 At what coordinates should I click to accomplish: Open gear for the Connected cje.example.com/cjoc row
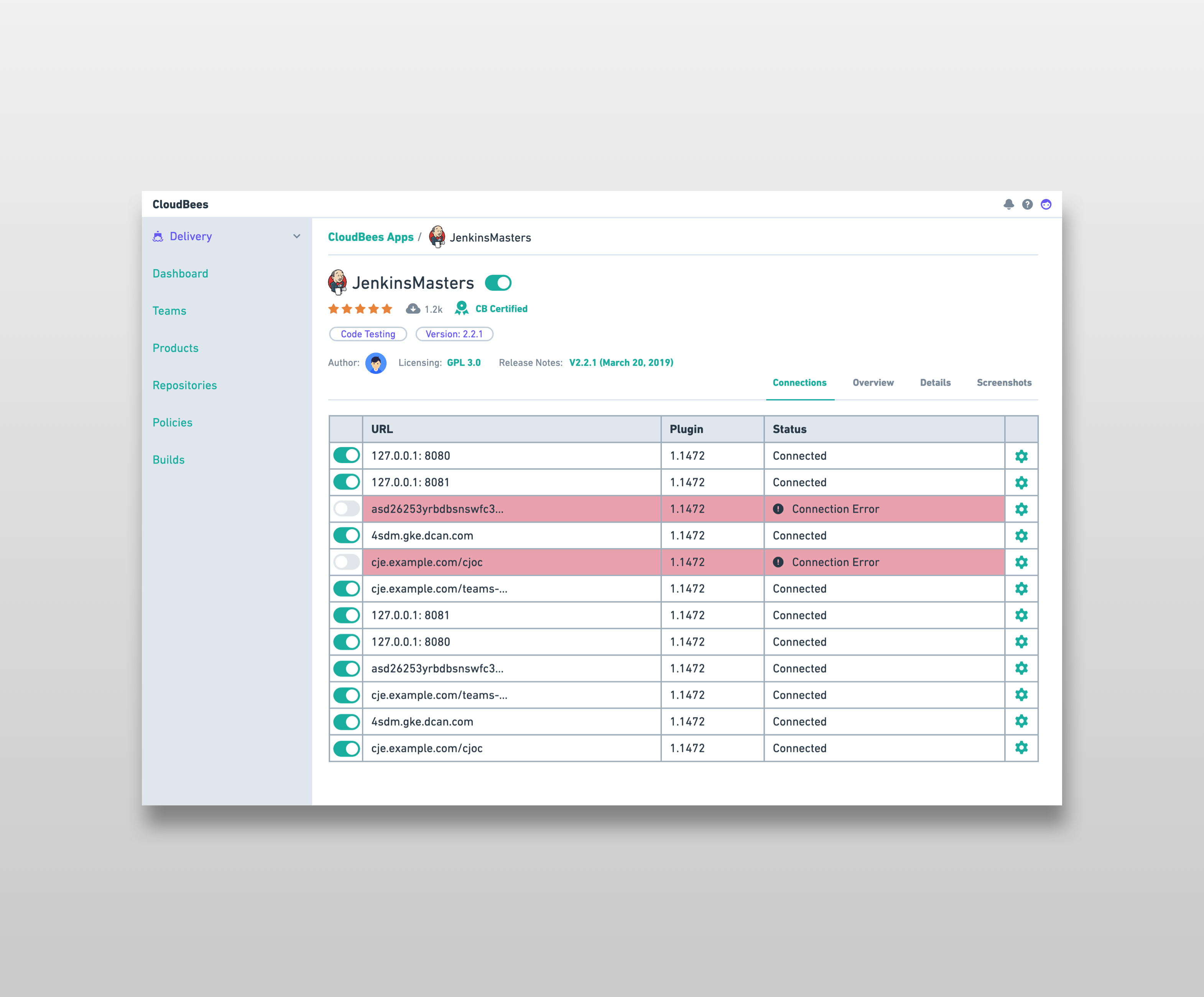[1021, 748]
